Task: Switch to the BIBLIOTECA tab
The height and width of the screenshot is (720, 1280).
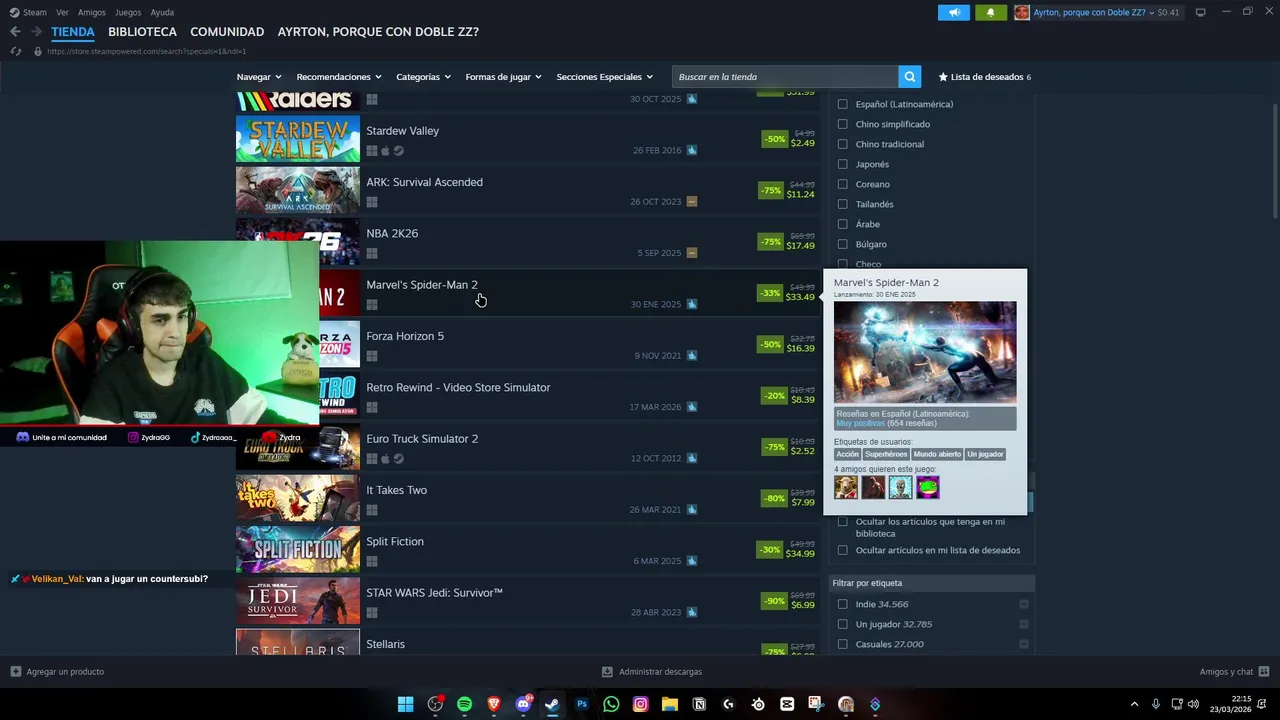Action: (142, 32)
